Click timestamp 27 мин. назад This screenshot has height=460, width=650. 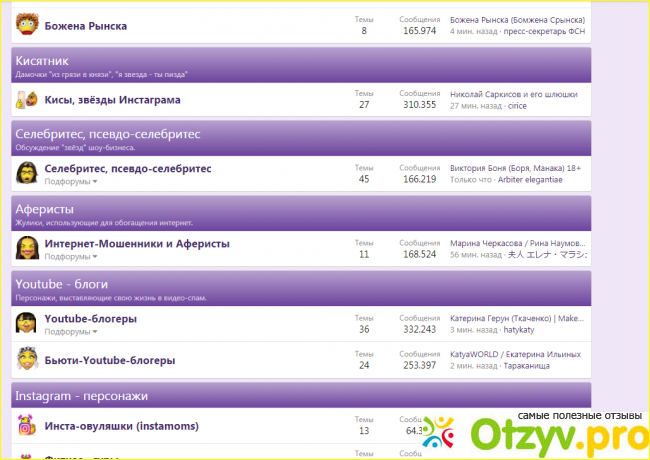coord(476,106)
